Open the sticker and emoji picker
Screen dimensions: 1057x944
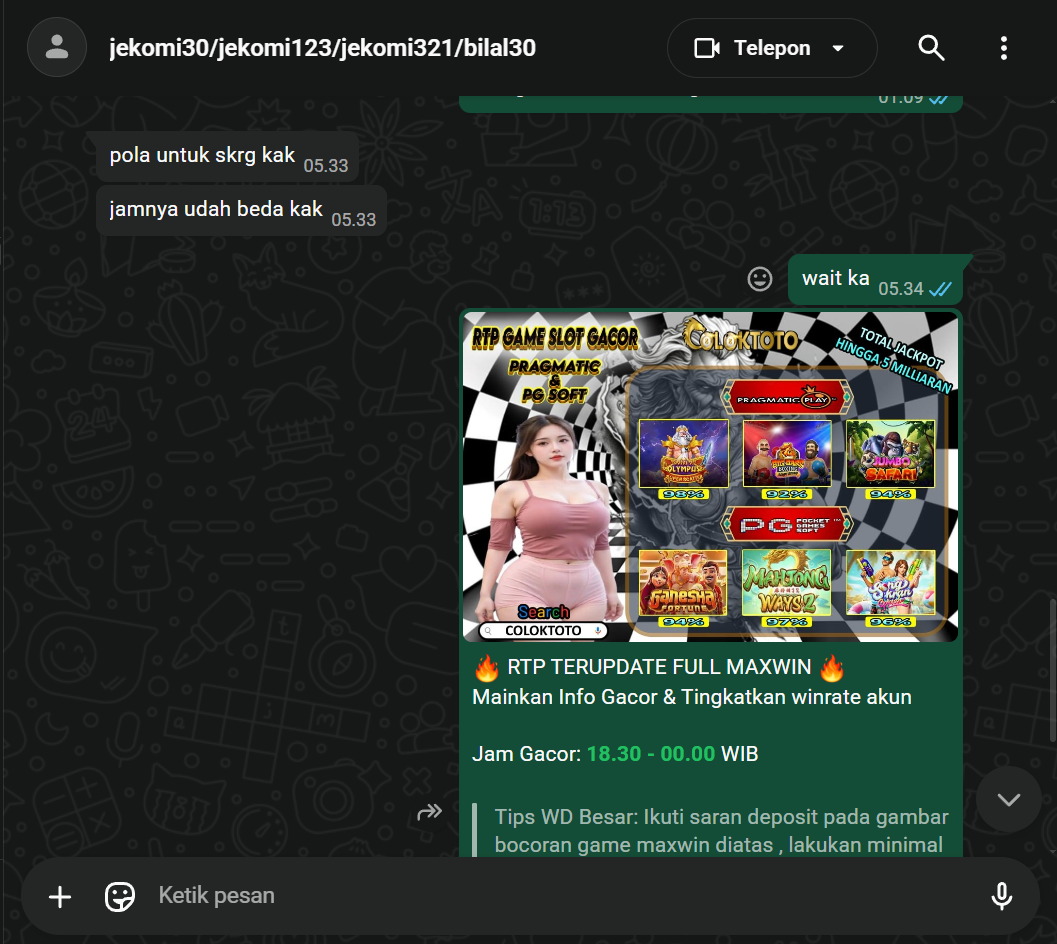pos(120,897)
